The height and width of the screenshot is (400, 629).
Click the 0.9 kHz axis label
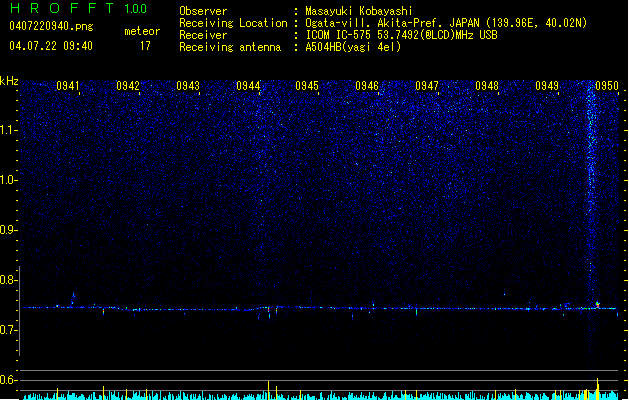click(8, 230)
